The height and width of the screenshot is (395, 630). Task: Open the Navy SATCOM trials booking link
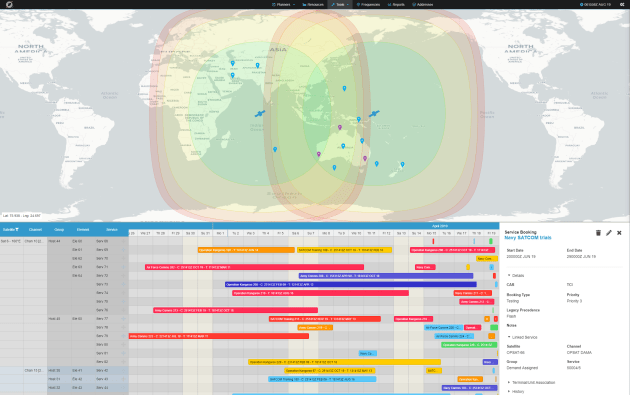(x=528, y=238)
